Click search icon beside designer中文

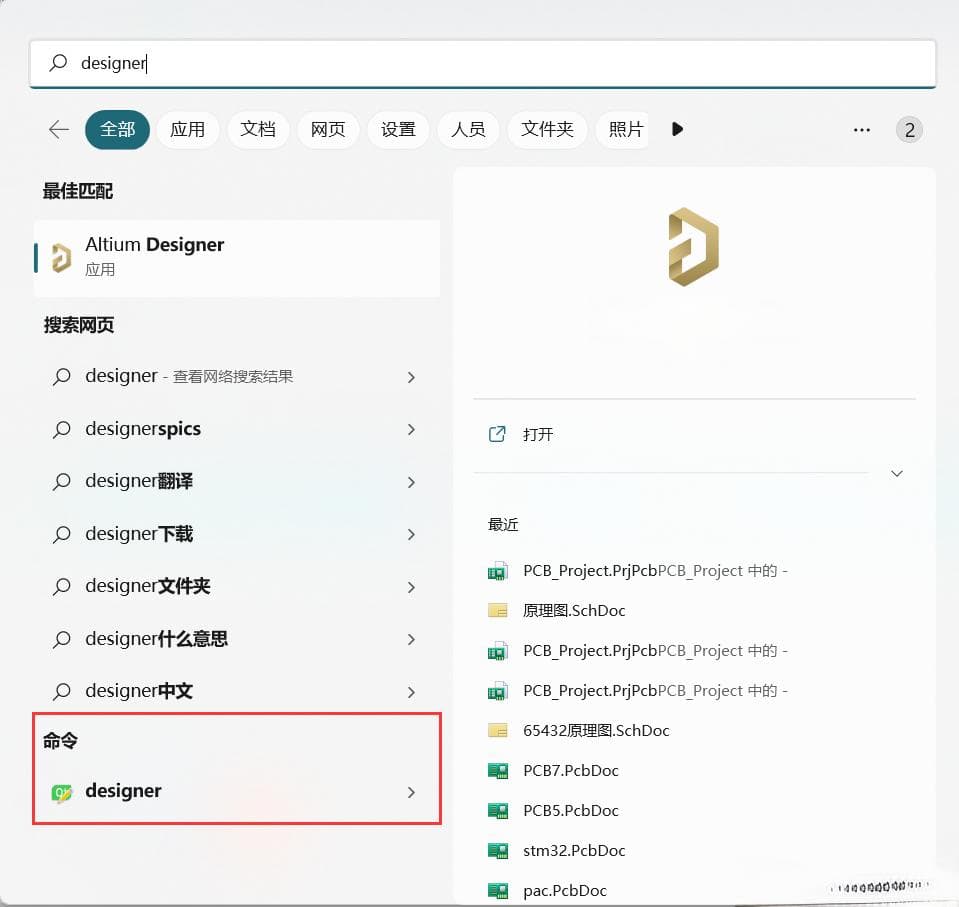pyautogui.click(x=62, y=692)
